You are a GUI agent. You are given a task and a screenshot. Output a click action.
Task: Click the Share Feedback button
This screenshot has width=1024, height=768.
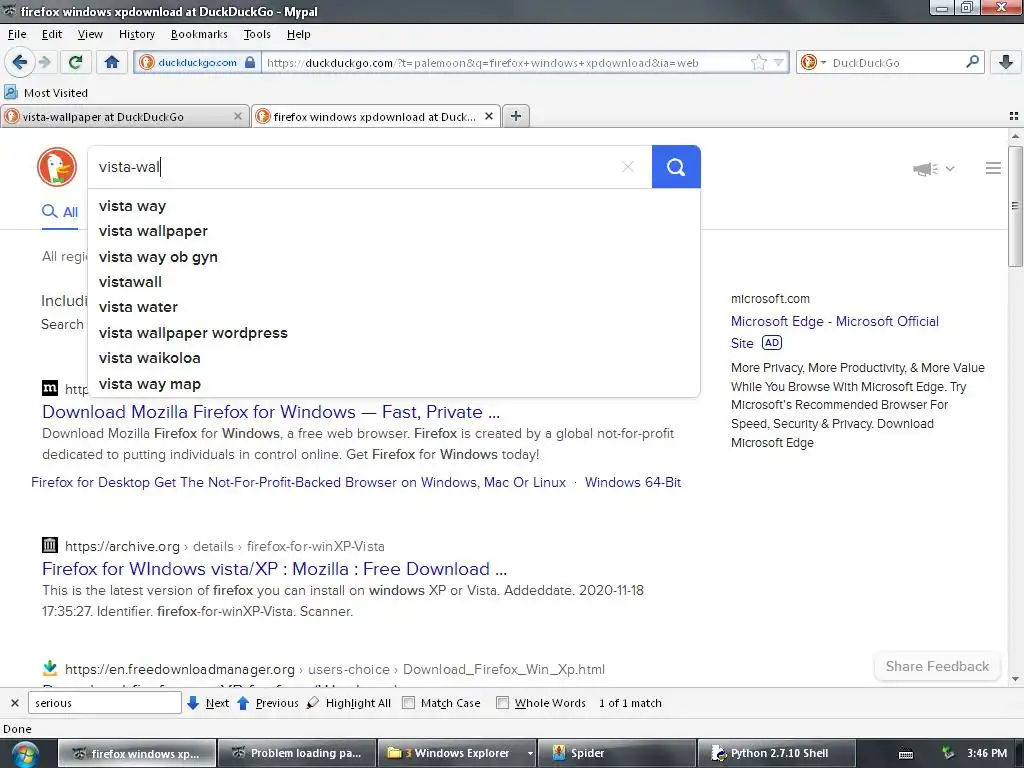[x=937, y=666]
